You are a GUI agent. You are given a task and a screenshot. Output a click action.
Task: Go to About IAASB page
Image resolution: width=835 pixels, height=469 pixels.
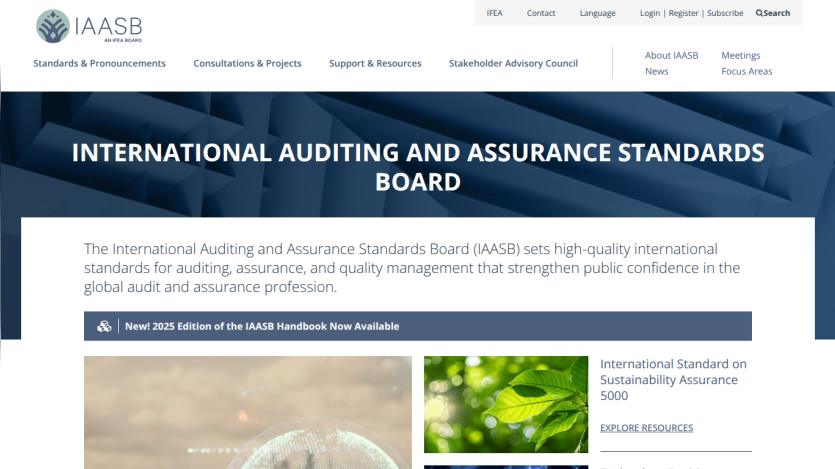tap(671, 55)
